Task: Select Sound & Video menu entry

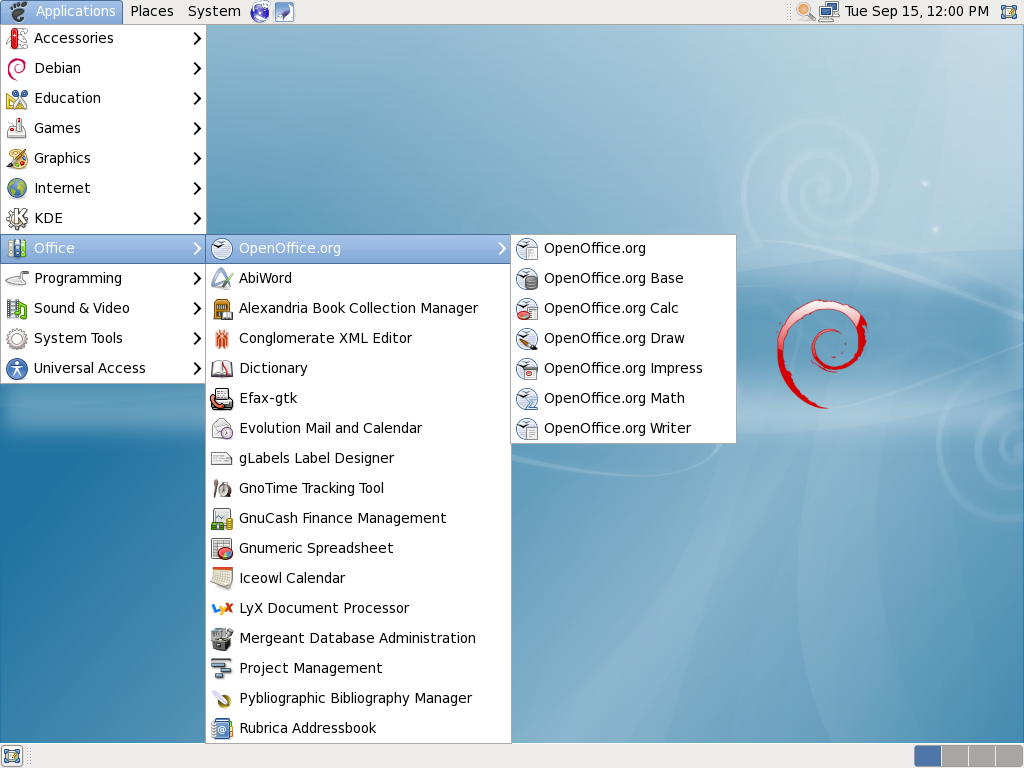Action: pyautogui.click(x=103, y=308)
